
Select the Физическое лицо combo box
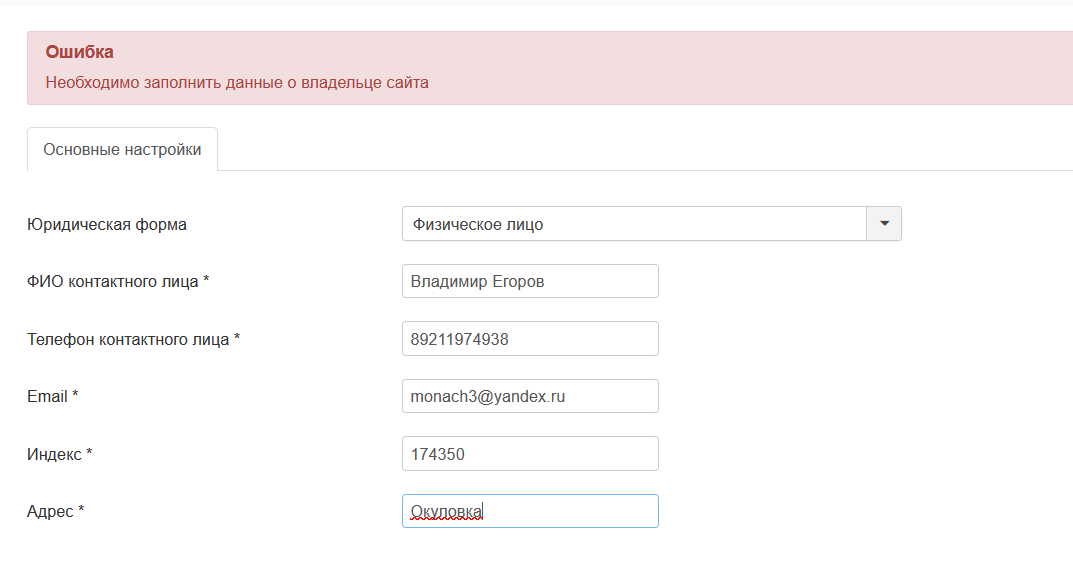tap(634, 224)
